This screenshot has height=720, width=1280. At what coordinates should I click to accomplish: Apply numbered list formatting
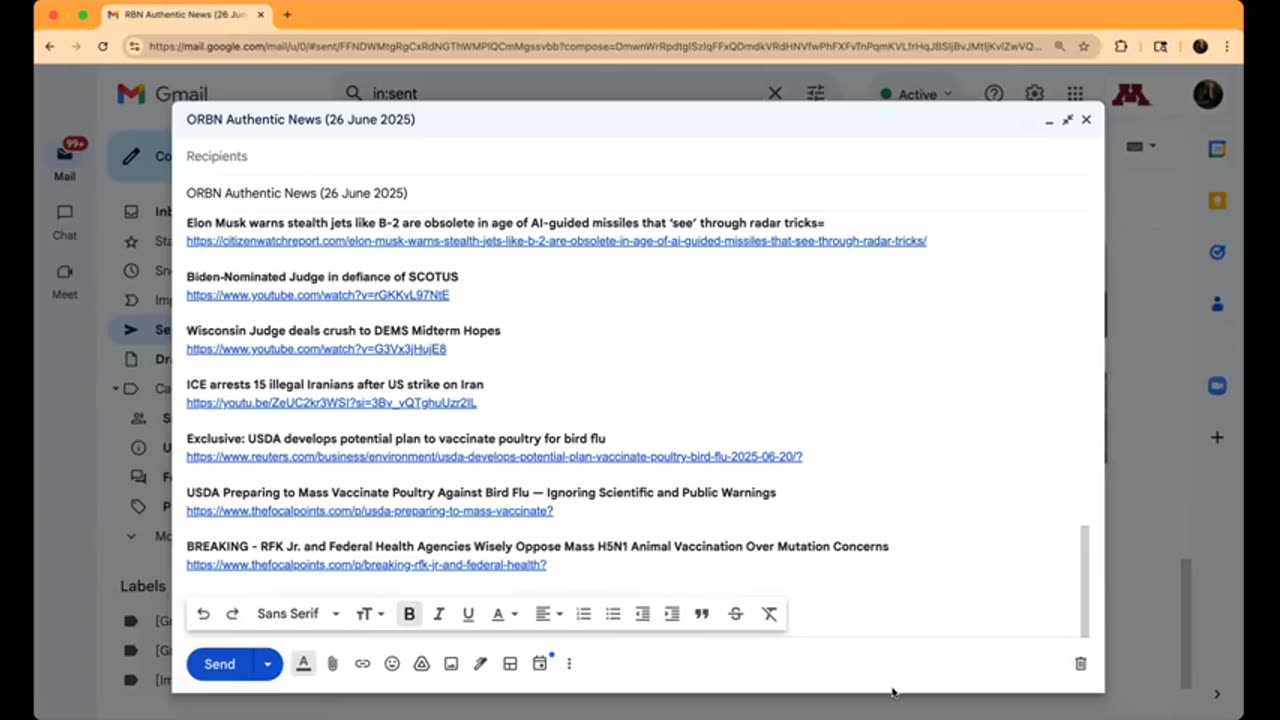pyautogui.click(x=584, y=614)
